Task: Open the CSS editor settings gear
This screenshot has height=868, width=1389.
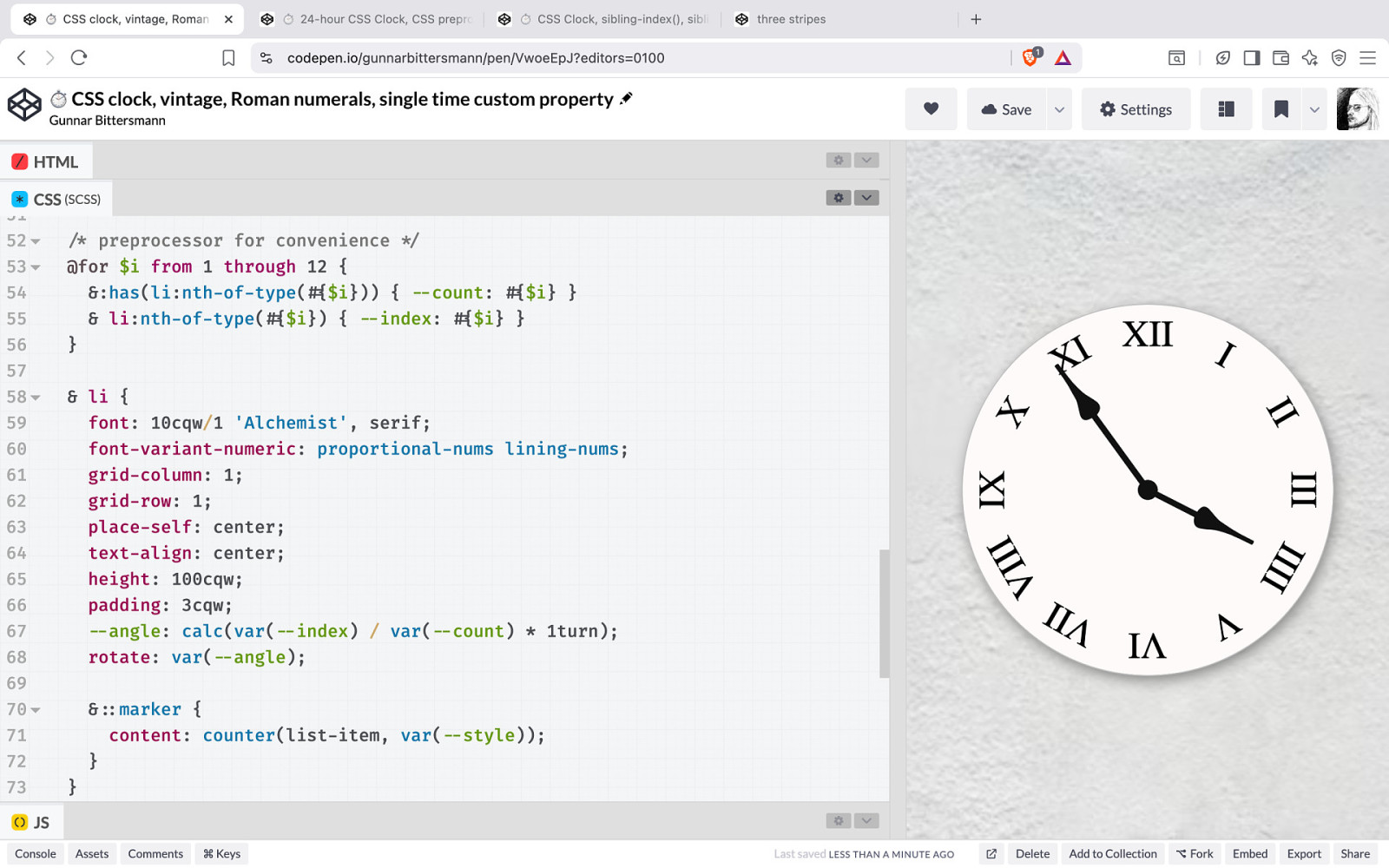Action: pyautogui.click(x=838, y=198)
